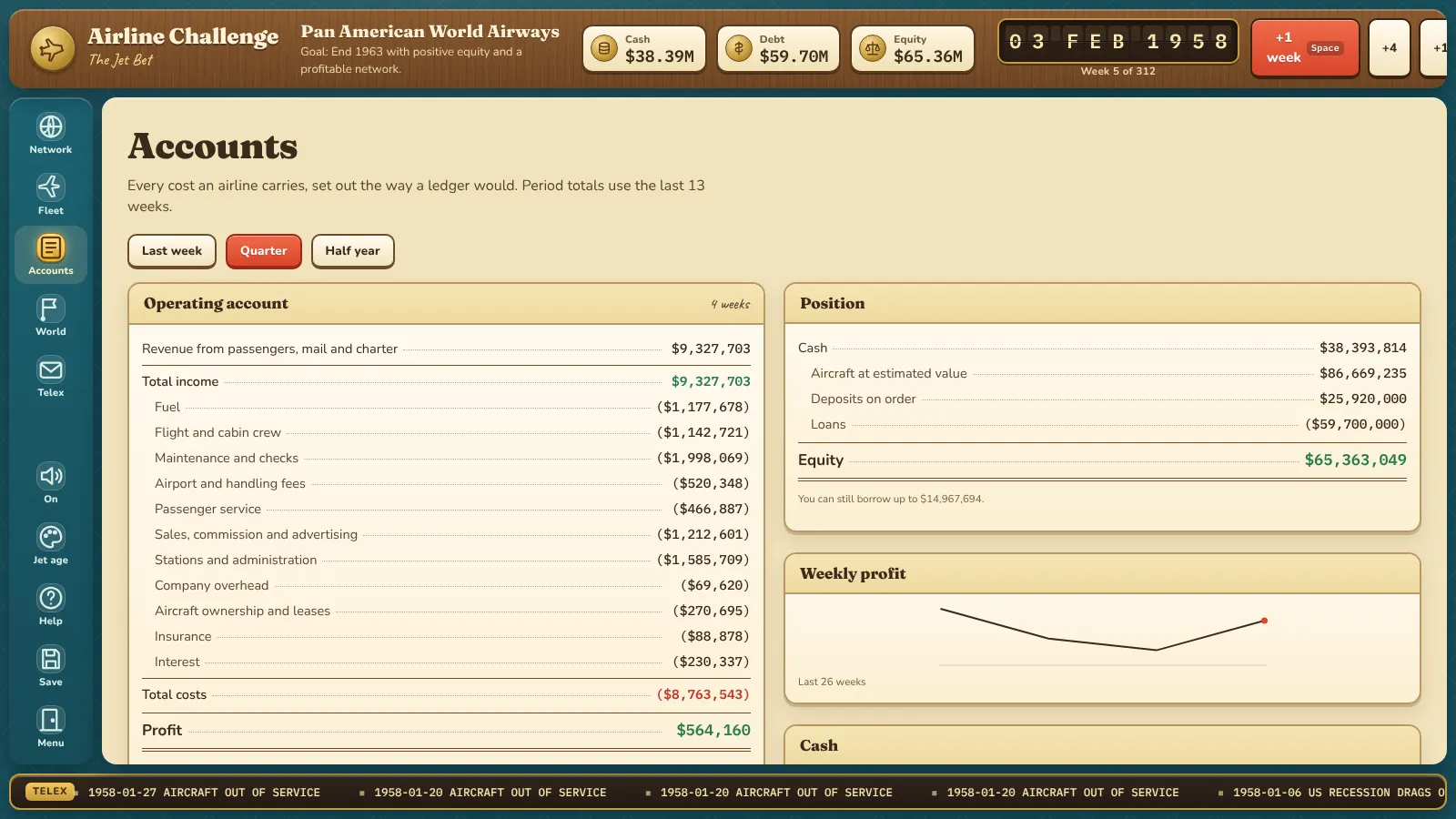
Task: Click the TELEX ticker label
Action: pyautogui.click(x=50, y=792)
